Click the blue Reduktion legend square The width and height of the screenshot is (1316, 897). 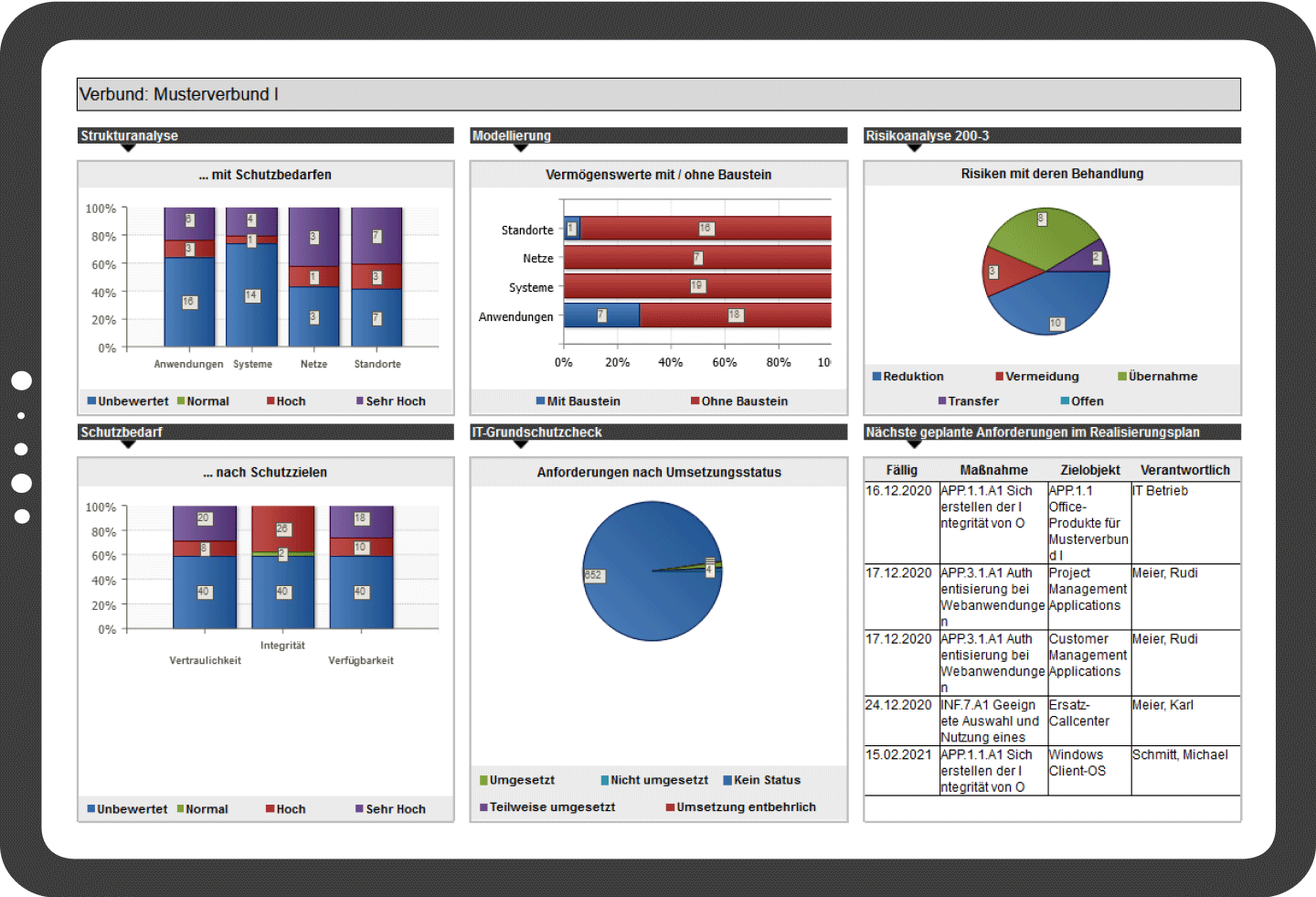tap(877, 377)
